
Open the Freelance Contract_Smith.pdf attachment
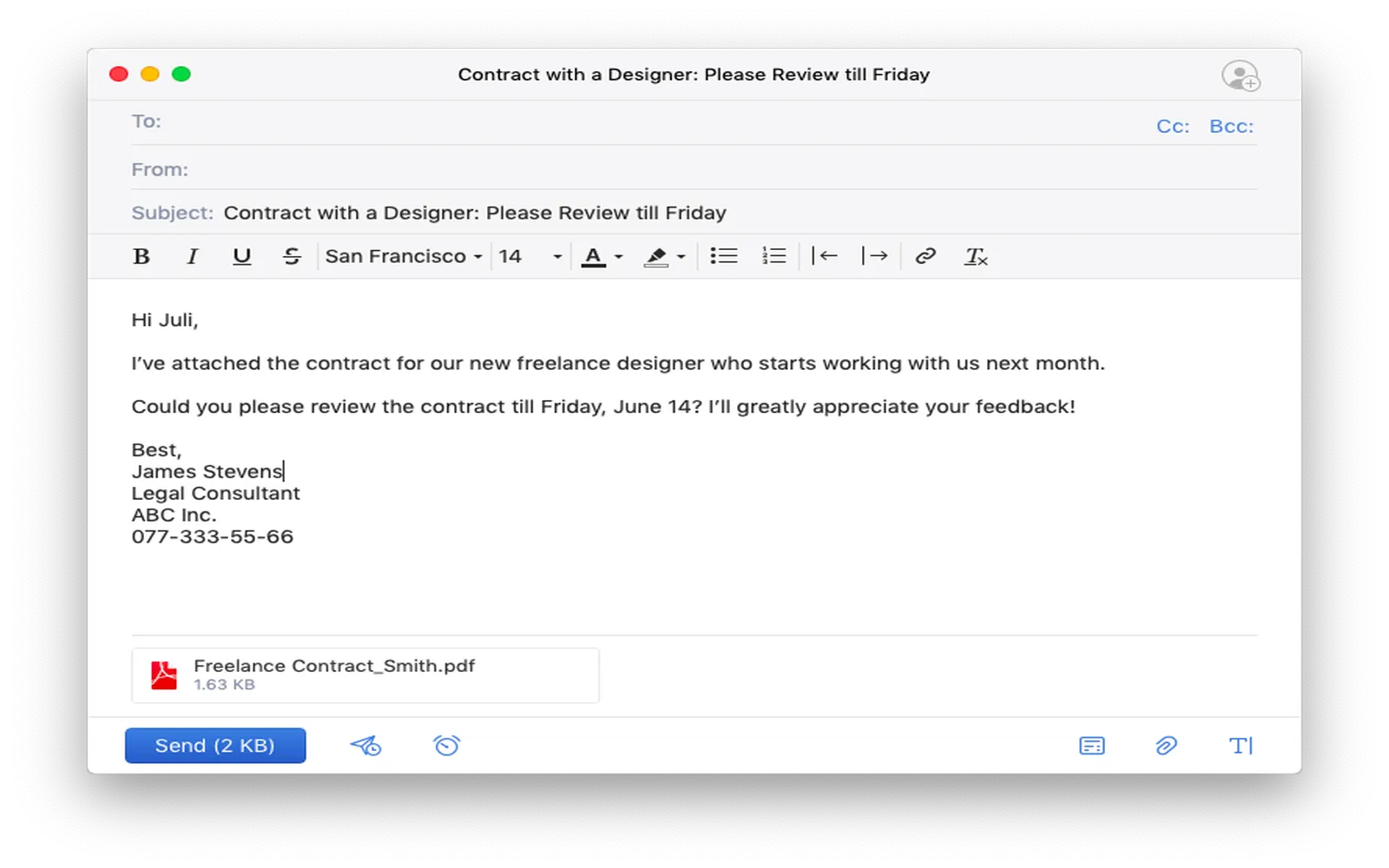tap(365, 675)
